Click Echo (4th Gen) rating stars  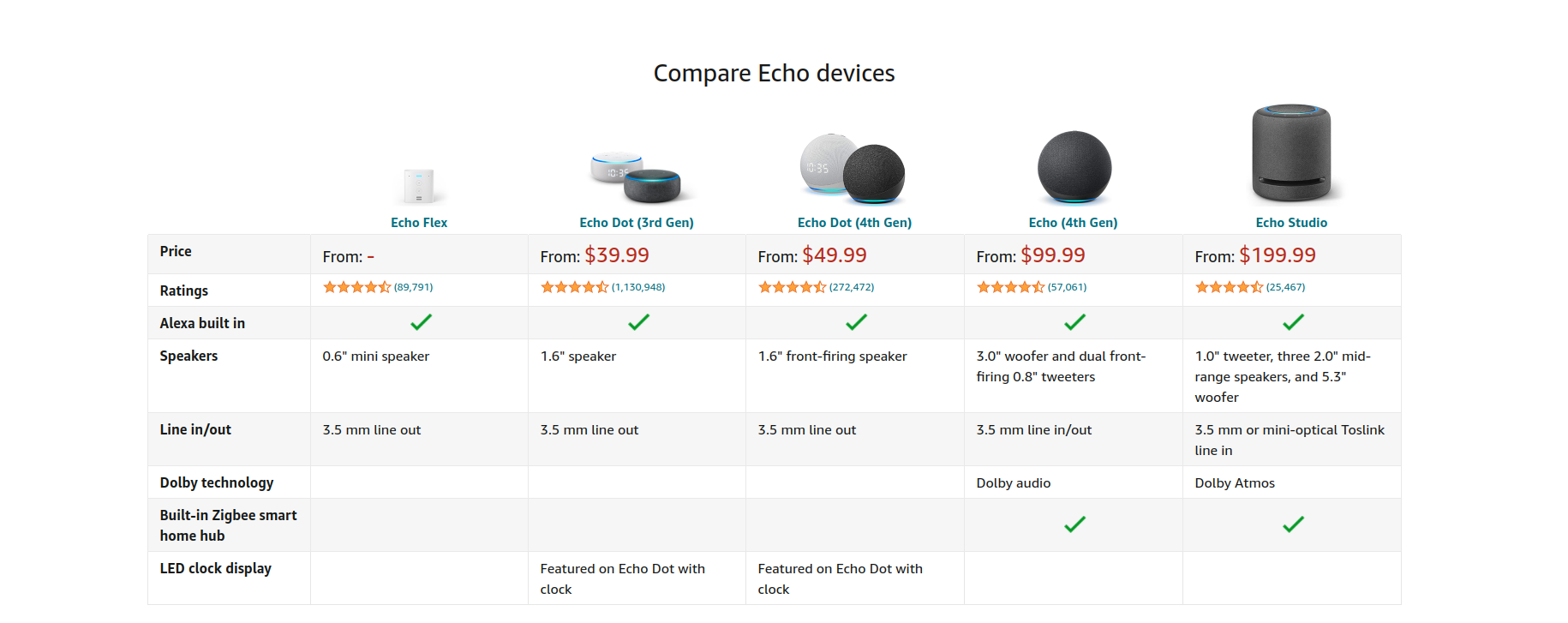point(1010,287)
